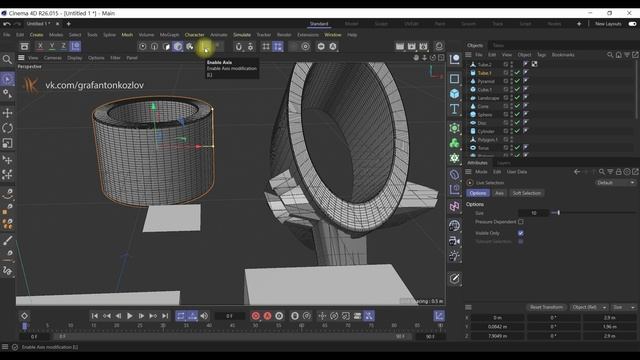Image resolution: width=640 pixels, height=360 pixels.
Task: Select the Cylinder object in Objects list
Action: click(486, 131)
